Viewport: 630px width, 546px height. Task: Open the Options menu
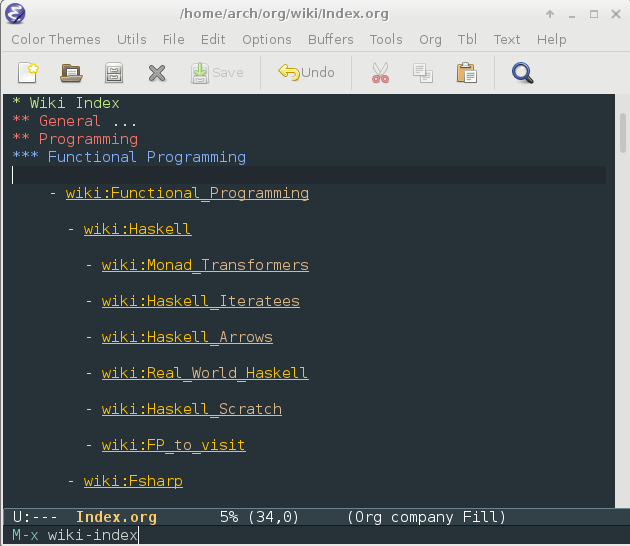coord(267,39)
